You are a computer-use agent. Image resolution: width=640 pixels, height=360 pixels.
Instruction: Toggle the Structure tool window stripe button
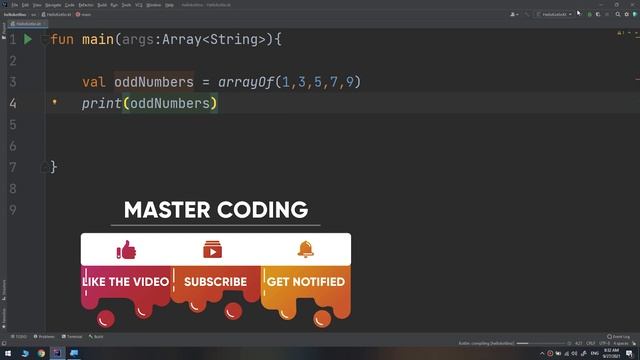coord(4,290)
